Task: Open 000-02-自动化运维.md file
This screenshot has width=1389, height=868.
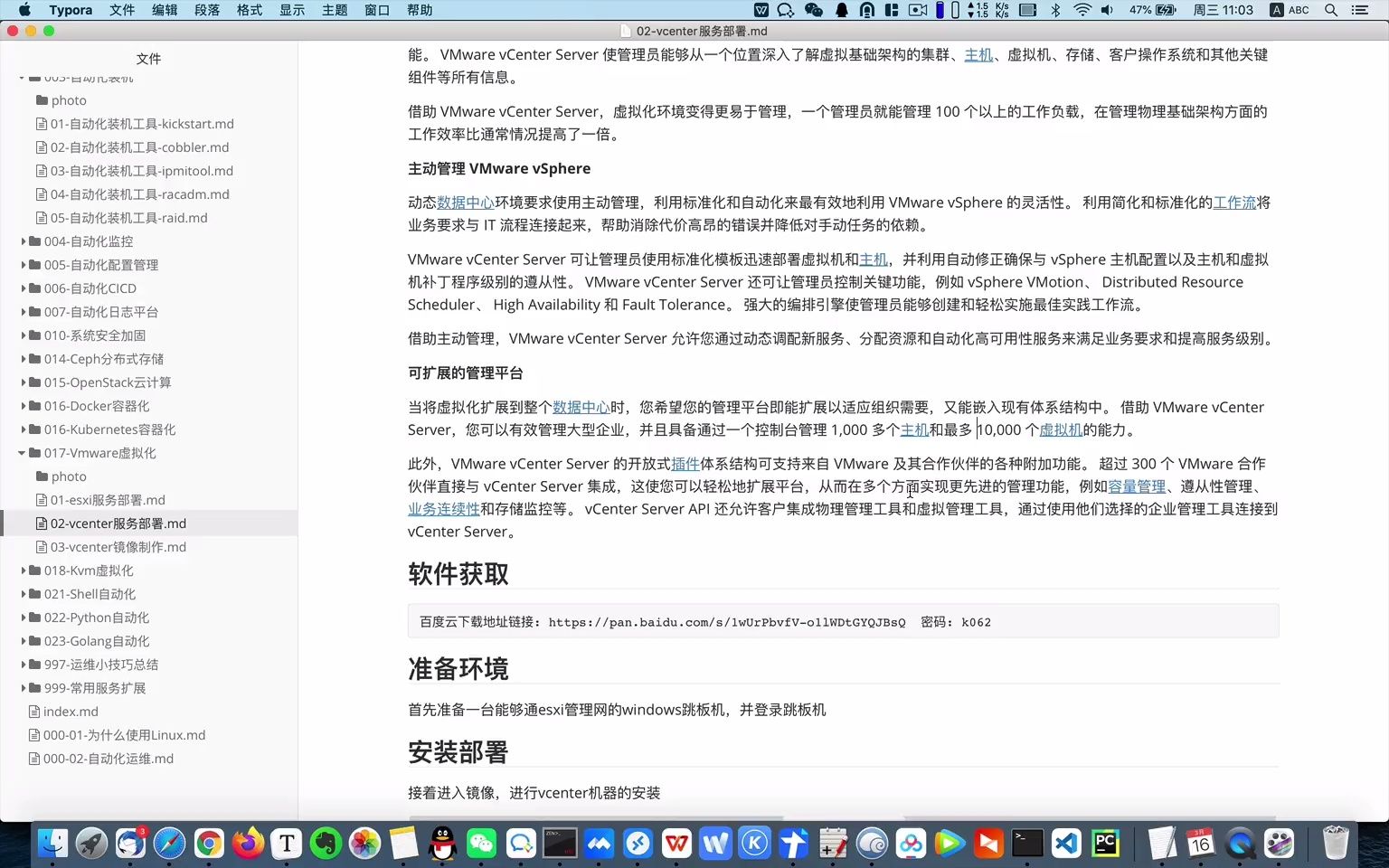Action: 109,759
